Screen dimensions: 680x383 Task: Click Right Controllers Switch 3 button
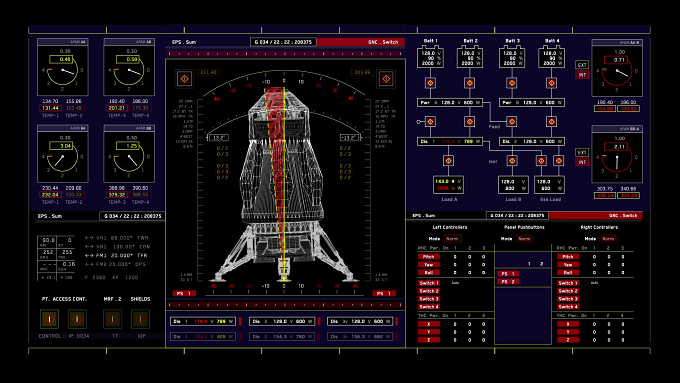click(568, 299)
